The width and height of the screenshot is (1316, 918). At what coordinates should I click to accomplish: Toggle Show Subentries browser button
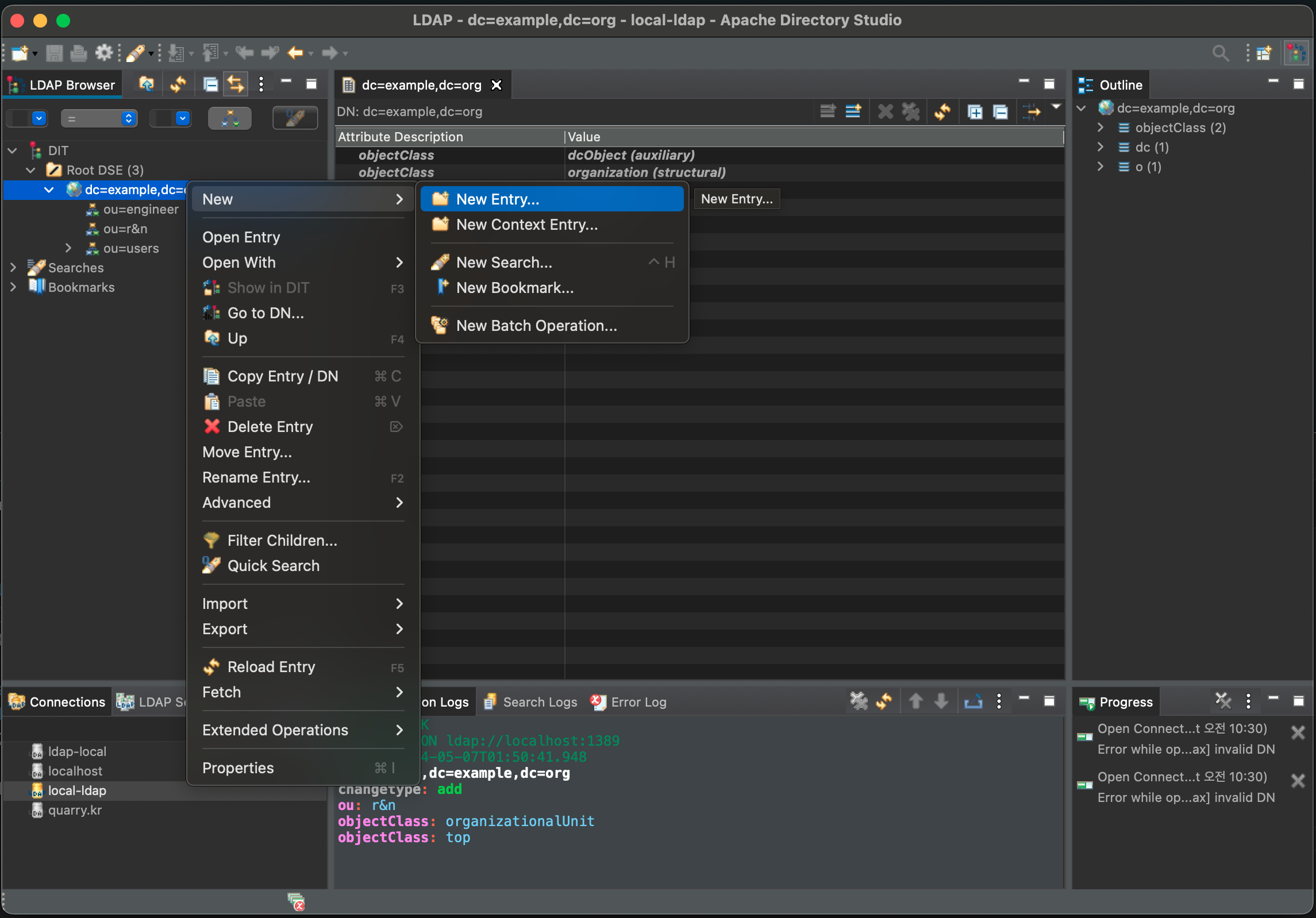(229, 118)
